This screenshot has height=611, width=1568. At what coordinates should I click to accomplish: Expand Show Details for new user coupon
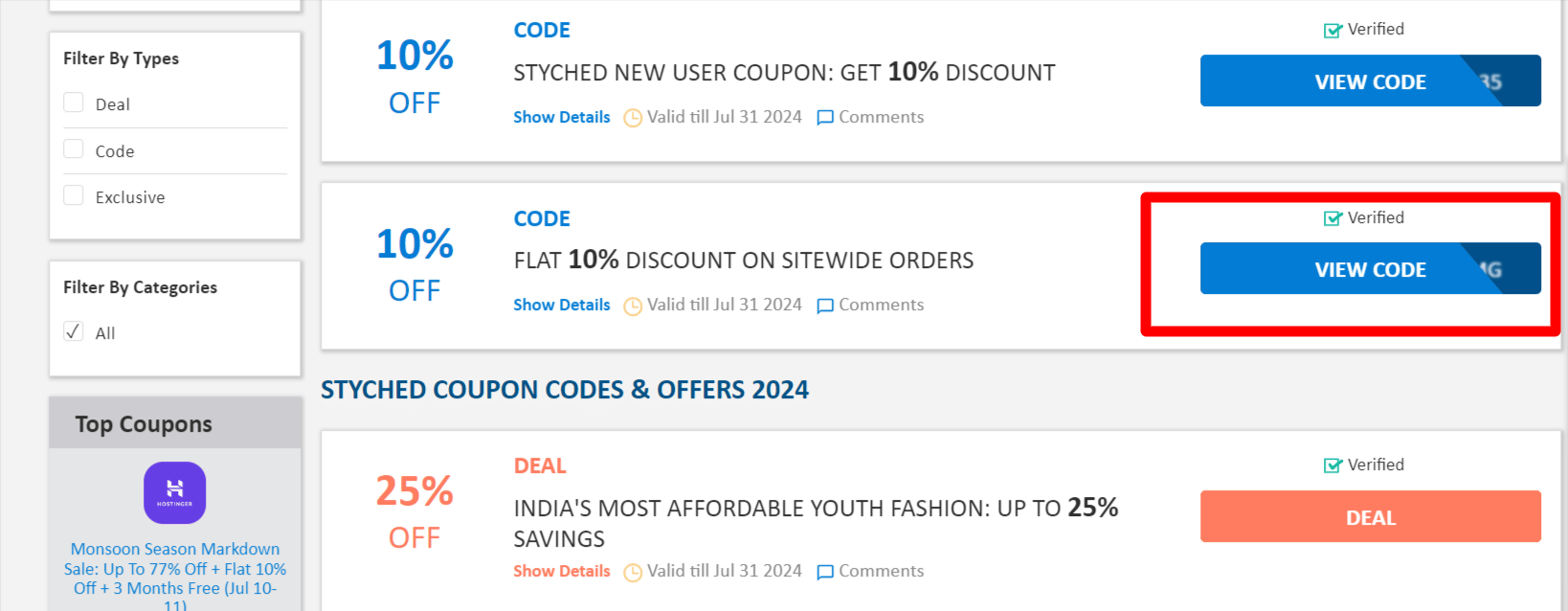click(x=562, y=117)
